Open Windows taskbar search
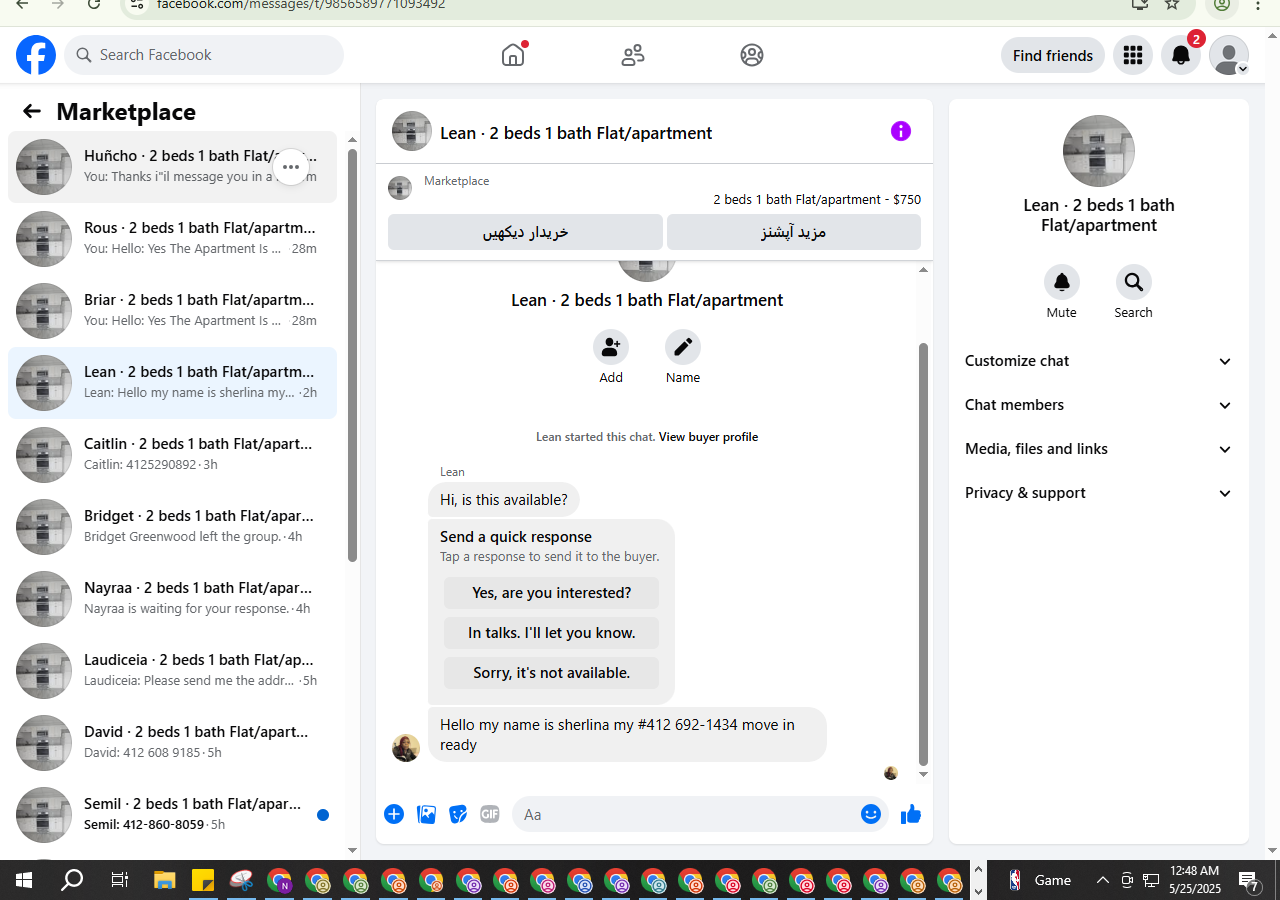 click(x=72, y=880)
